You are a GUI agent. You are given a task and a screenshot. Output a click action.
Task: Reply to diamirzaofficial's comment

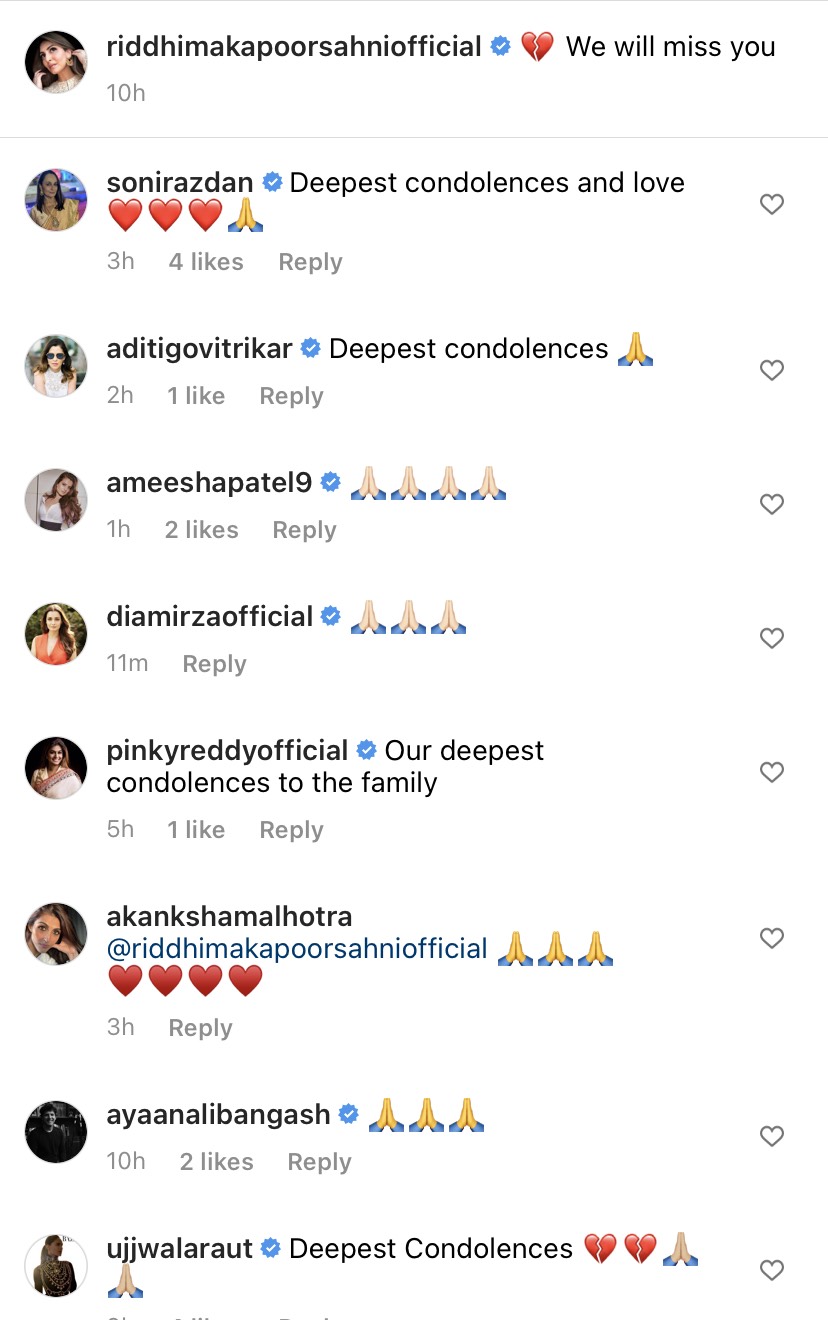click(214, 664)
